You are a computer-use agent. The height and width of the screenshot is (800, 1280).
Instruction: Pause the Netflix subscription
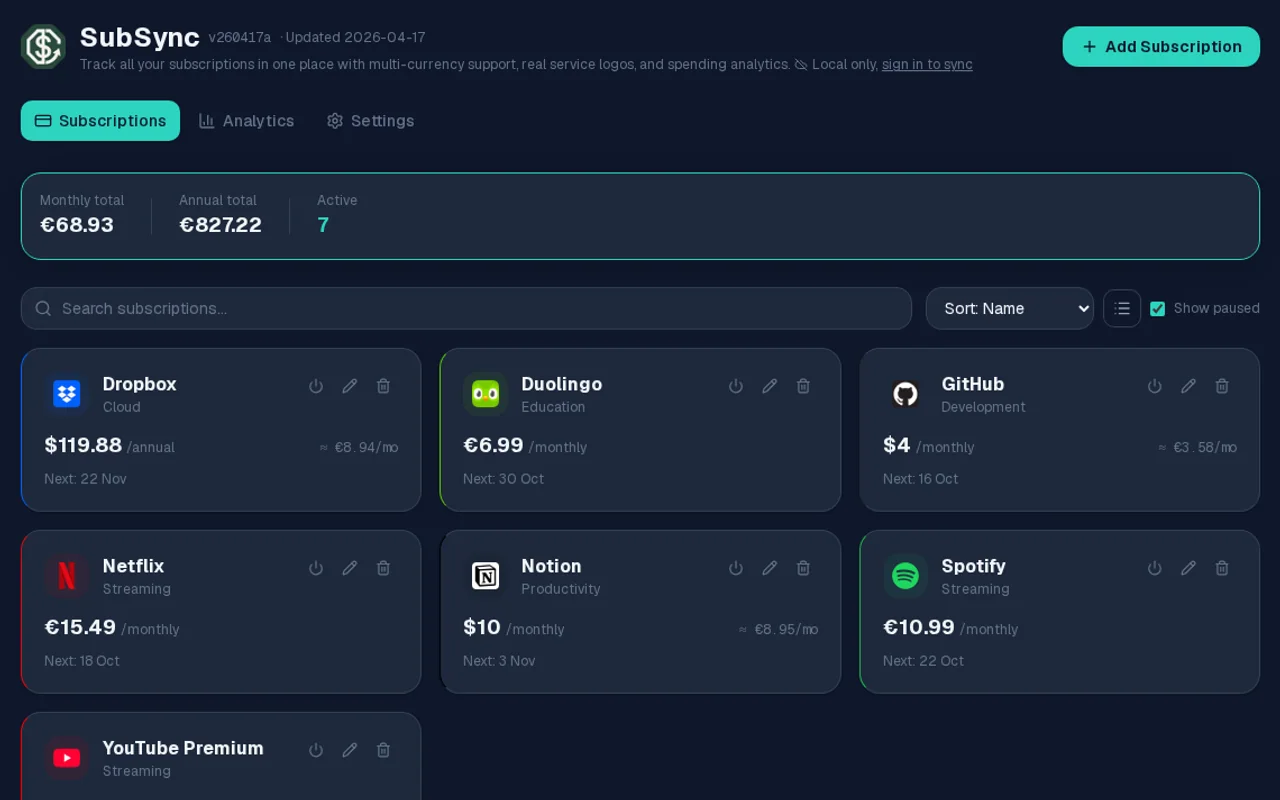click(x=316, y=568)
